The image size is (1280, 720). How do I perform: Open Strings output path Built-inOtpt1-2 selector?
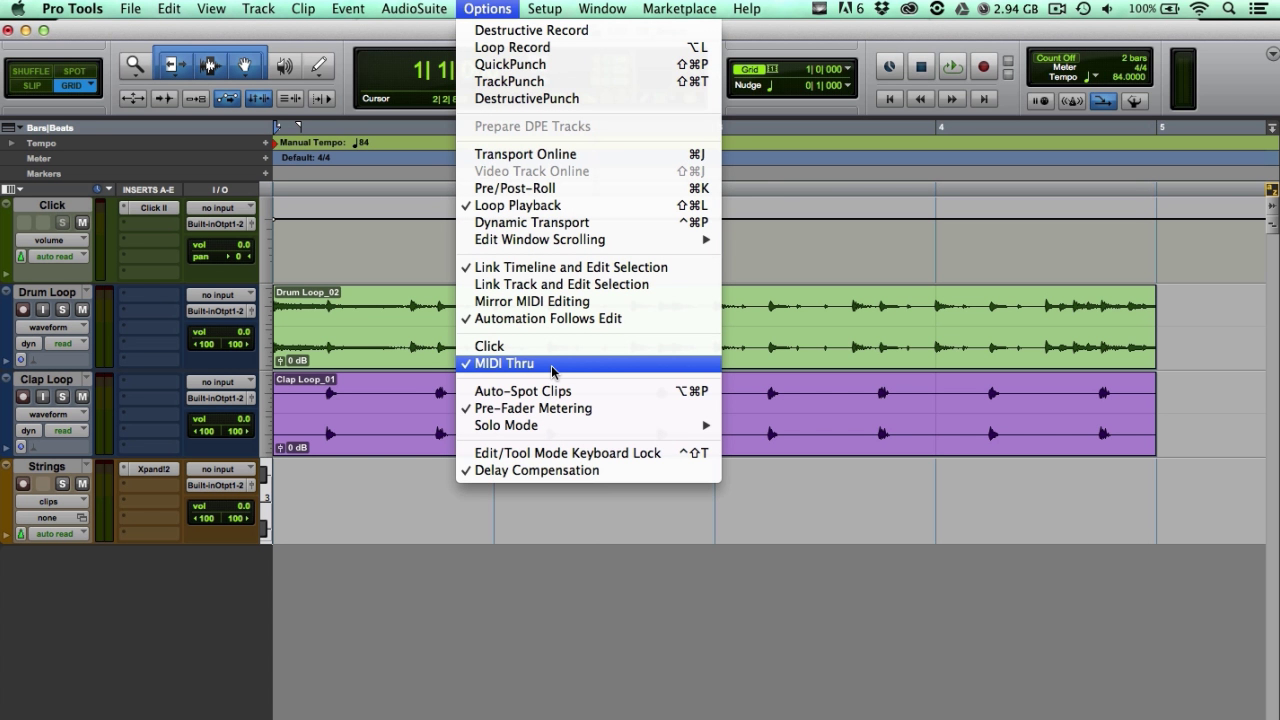pyautogui.click(x=221, y=485)
